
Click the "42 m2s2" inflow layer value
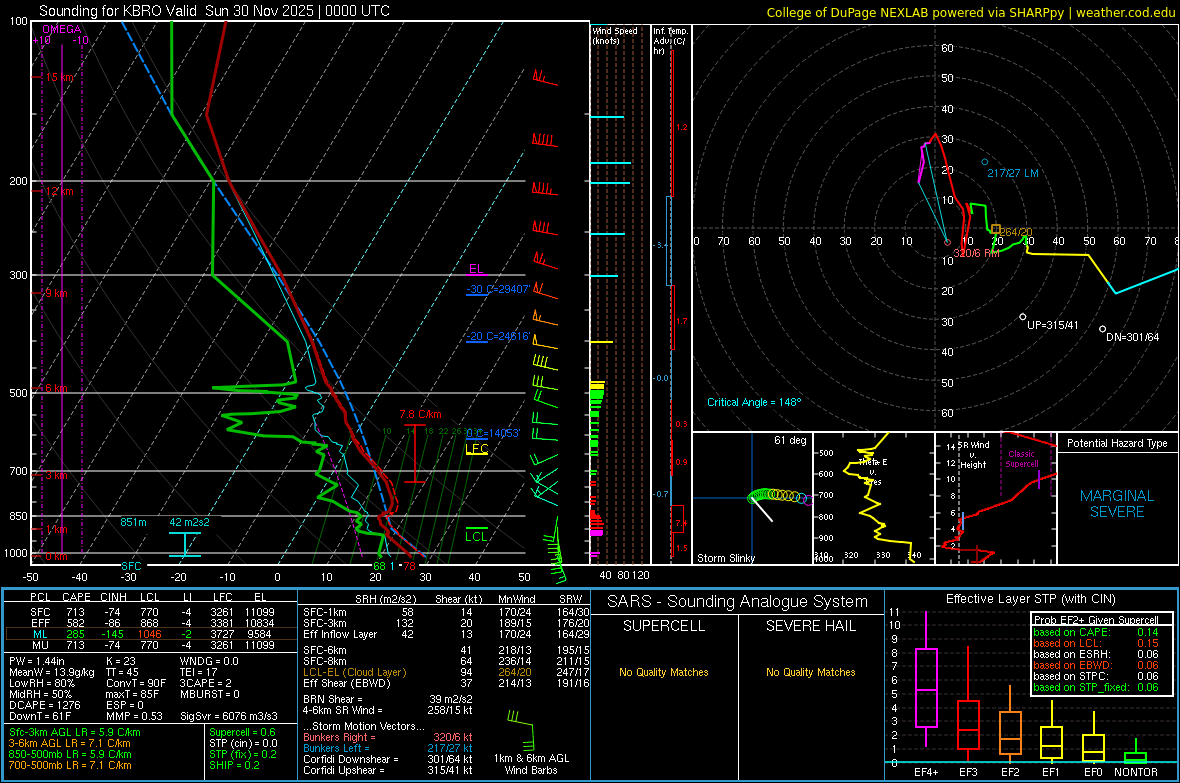coord(190,522)
